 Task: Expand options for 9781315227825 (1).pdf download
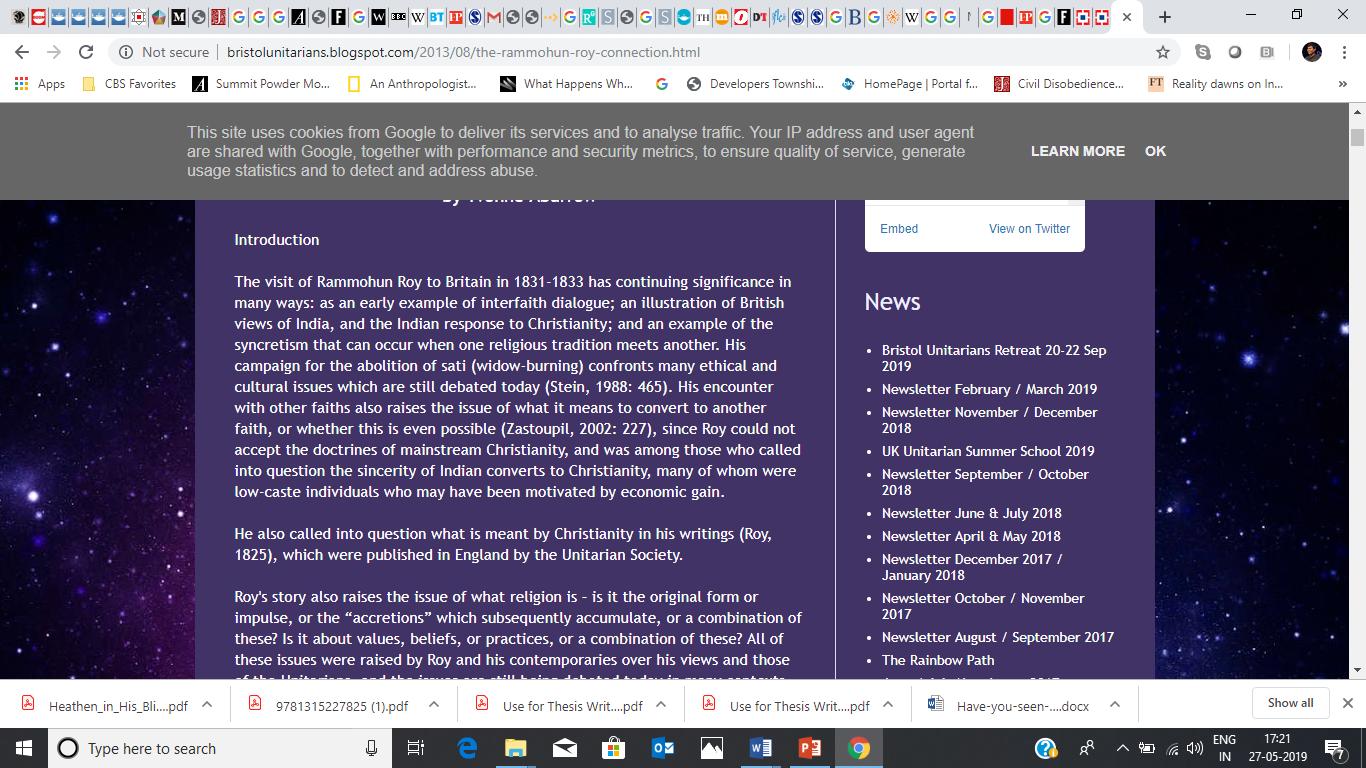(434, 704)
